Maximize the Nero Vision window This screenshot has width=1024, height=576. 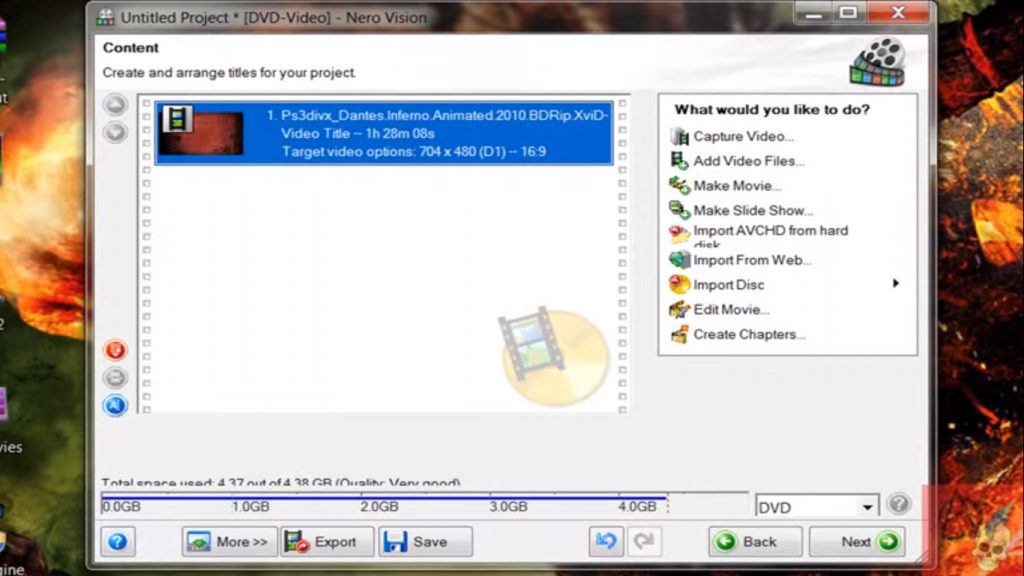tap(848, 13)
